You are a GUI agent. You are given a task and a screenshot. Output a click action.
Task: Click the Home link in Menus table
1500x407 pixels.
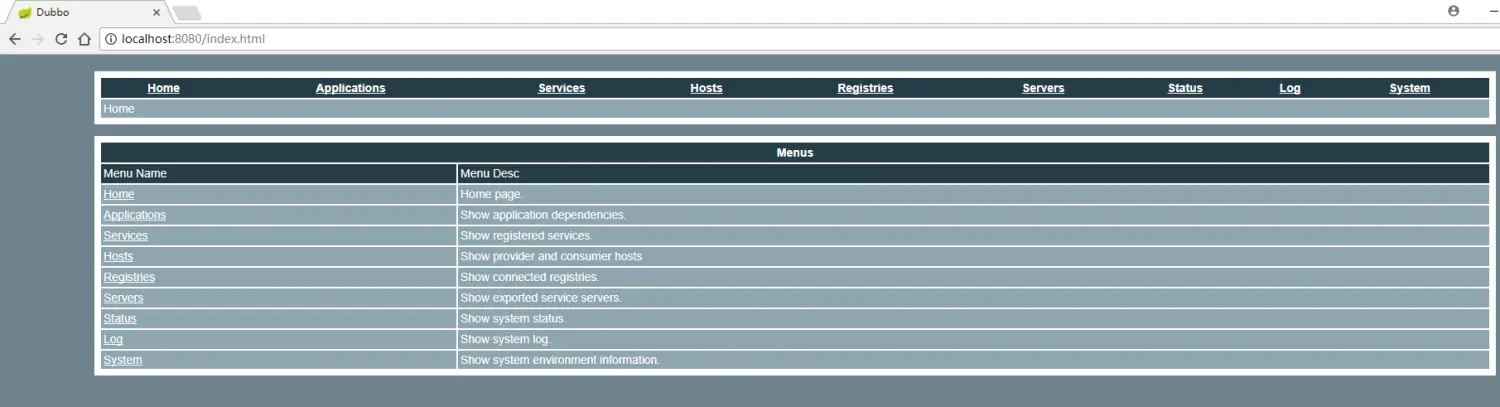[x=119, y=194]
